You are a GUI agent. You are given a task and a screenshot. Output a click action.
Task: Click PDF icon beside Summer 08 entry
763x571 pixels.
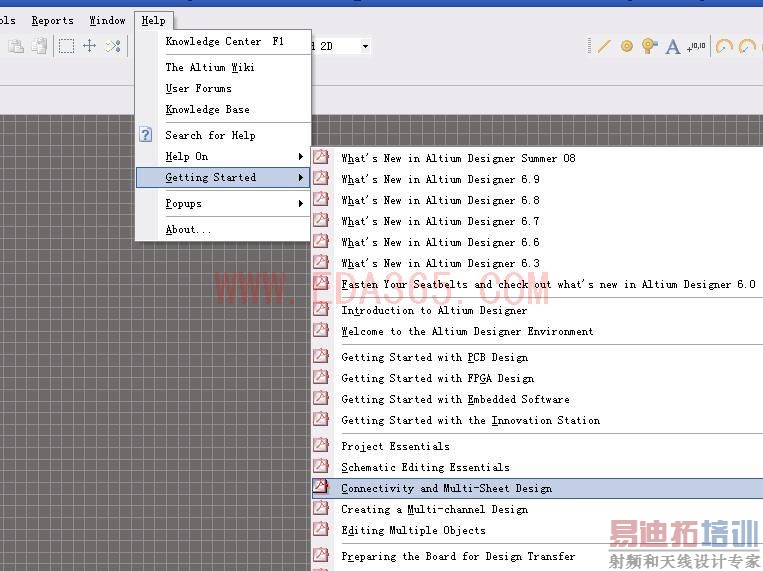[x=321, y=157]
